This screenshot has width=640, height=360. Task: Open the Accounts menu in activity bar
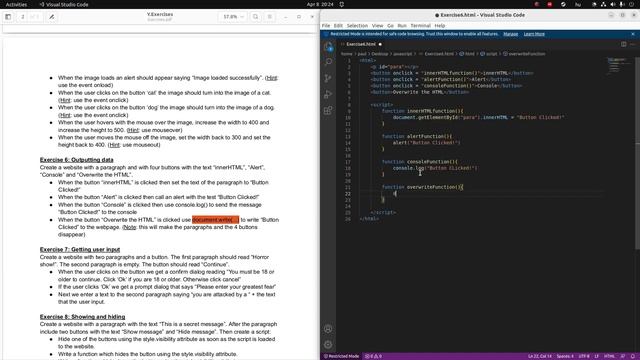pos(328,329)
